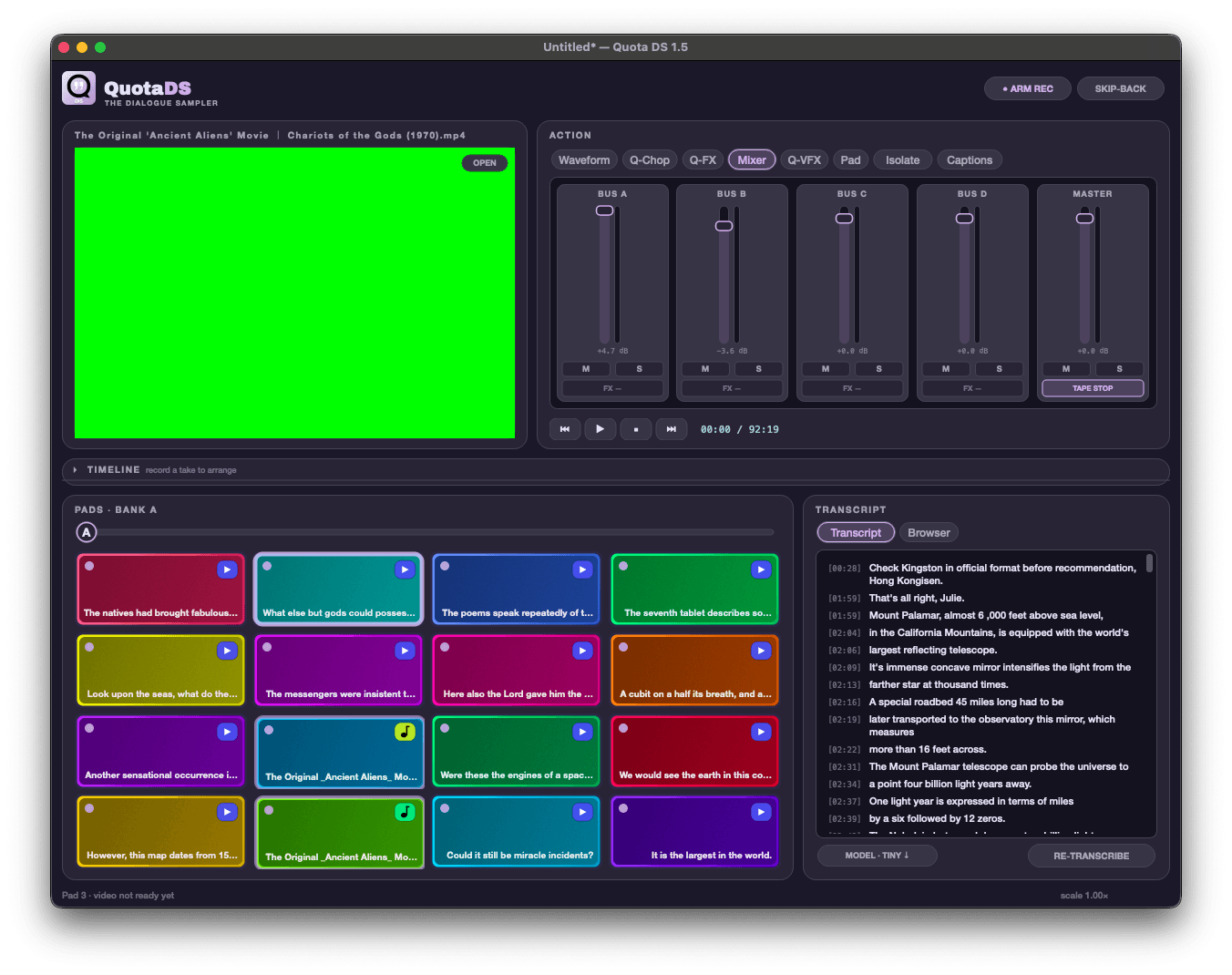Play the 'The seventh tablet describes' pad
This screenshot has width=1232, height=975.
point(761,570)
